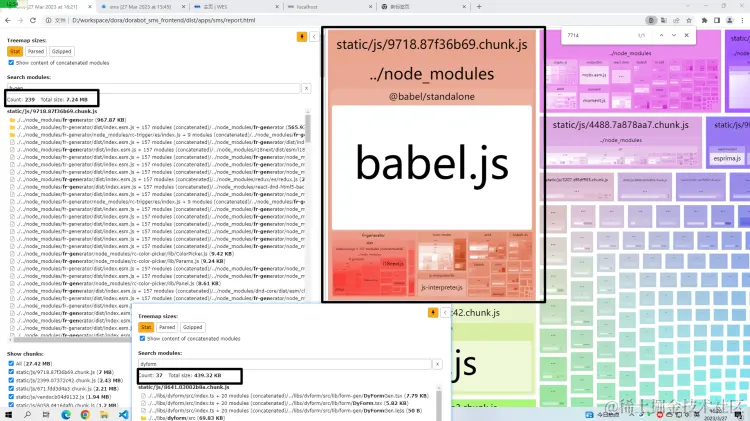Click the module list vertical scrollbar
750x421 pixels.
click(308, 128)
